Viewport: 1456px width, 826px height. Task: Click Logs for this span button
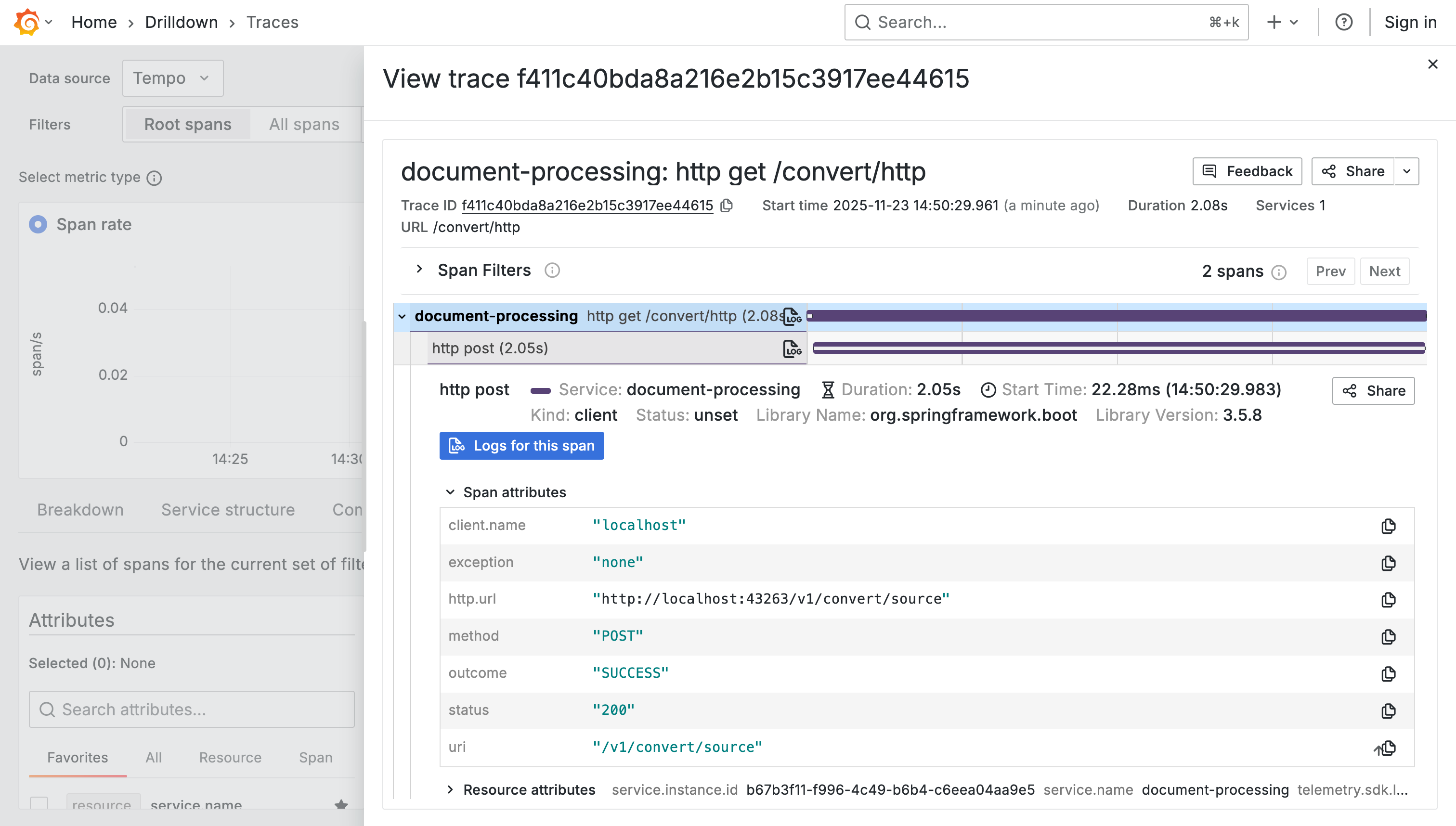pyautogui.click(x=521, y=446)
